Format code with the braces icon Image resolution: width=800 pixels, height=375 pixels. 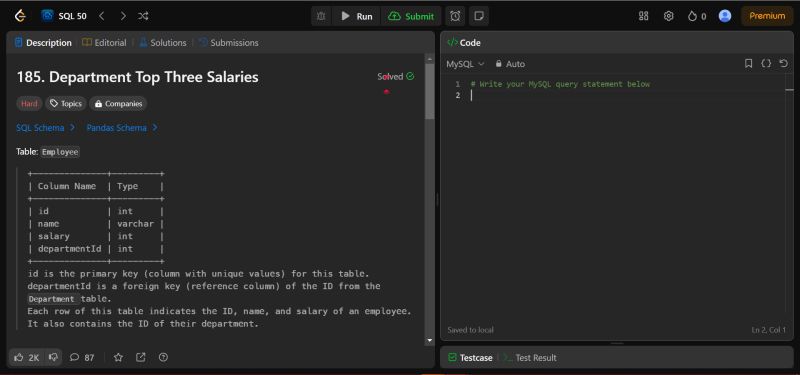click(x=766, y=64)
